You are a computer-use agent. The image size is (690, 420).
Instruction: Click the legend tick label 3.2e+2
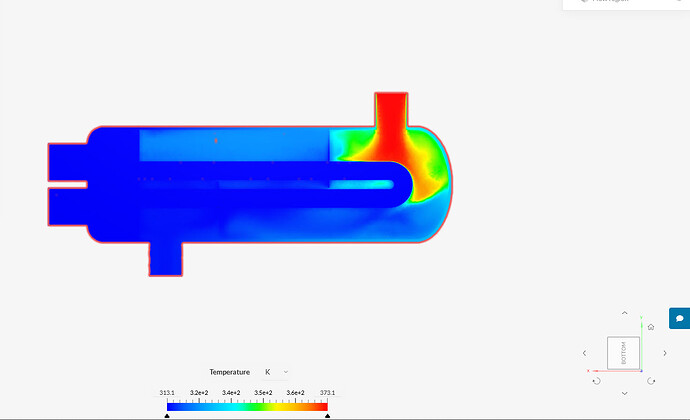coord(199,393)
